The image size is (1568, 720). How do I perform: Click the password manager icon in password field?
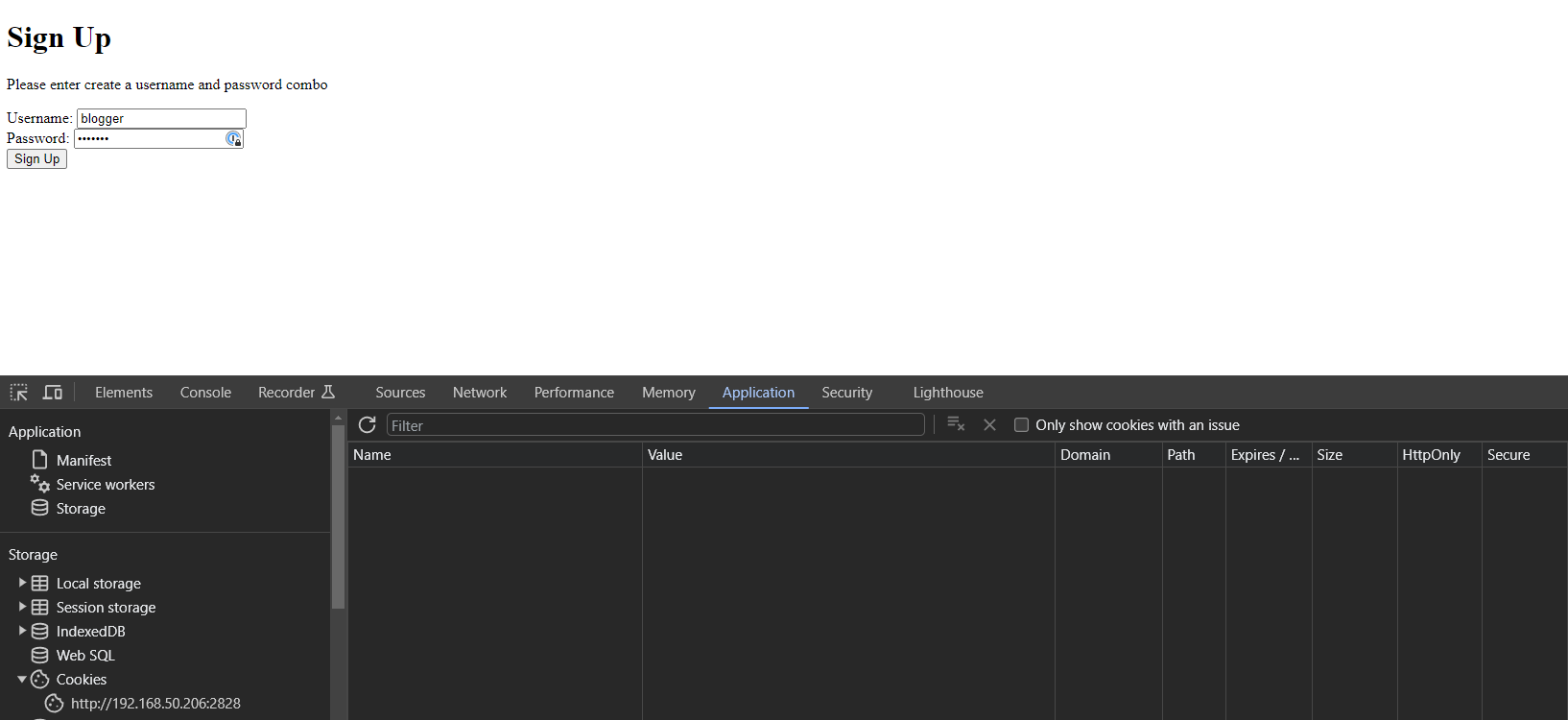[233, 139]
